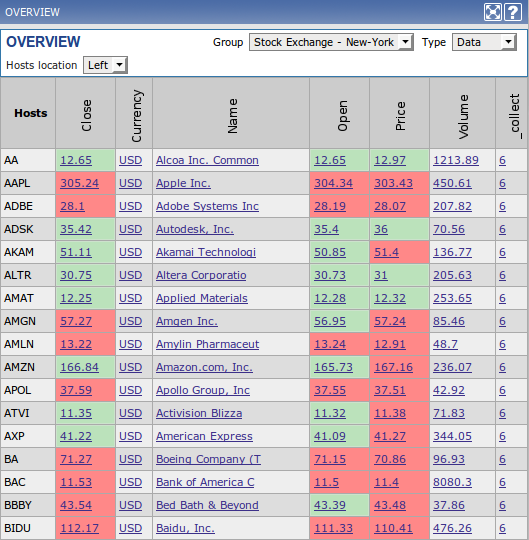Click AA volume value 1213.89

click(x=456, y=160)
